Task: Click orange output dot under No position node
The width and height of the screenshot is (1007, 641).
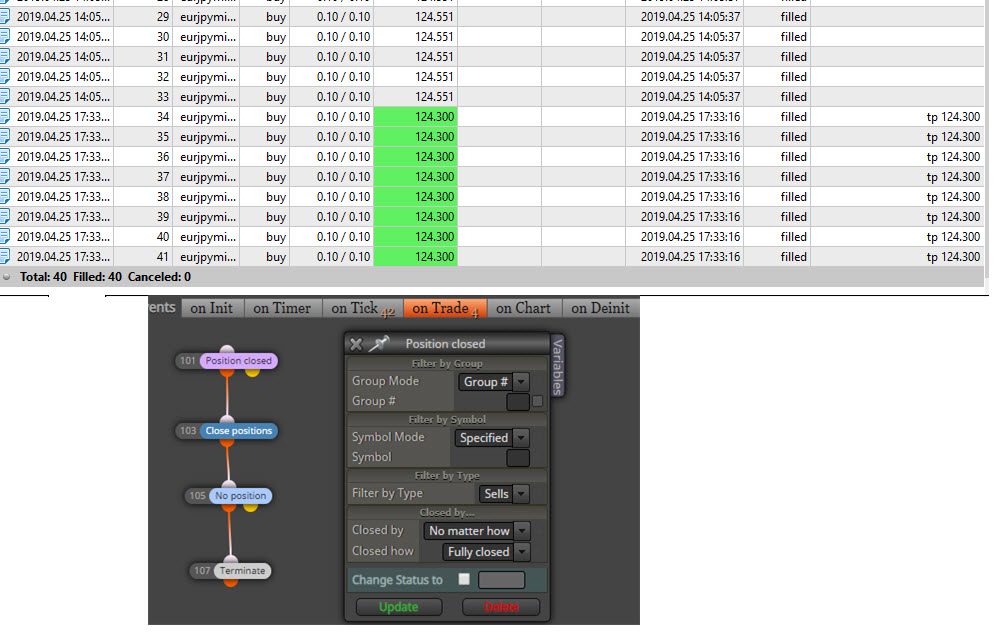Action: (x=229, y=507)
